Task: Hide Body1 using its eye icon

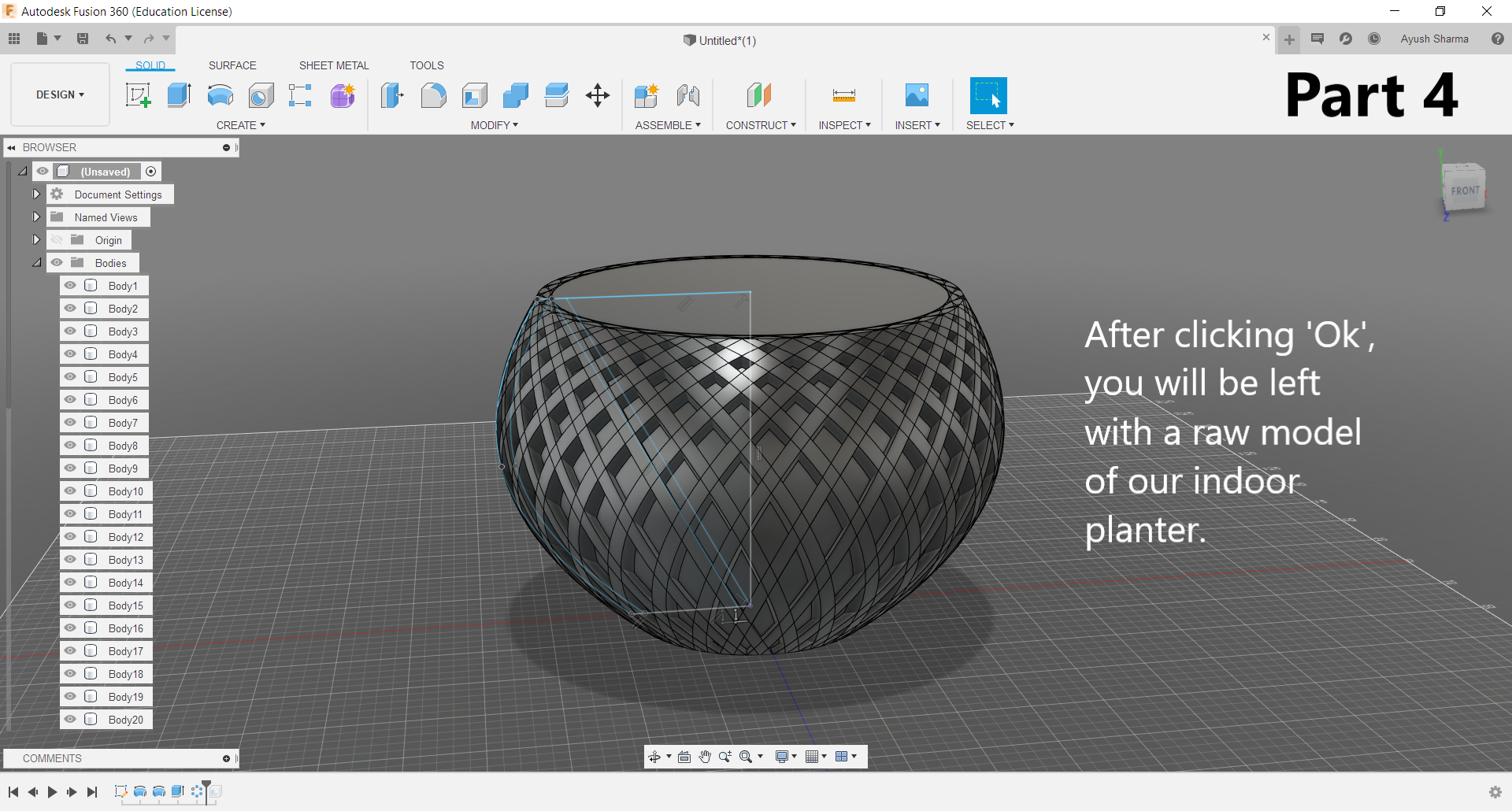Action: coord(70,286)
